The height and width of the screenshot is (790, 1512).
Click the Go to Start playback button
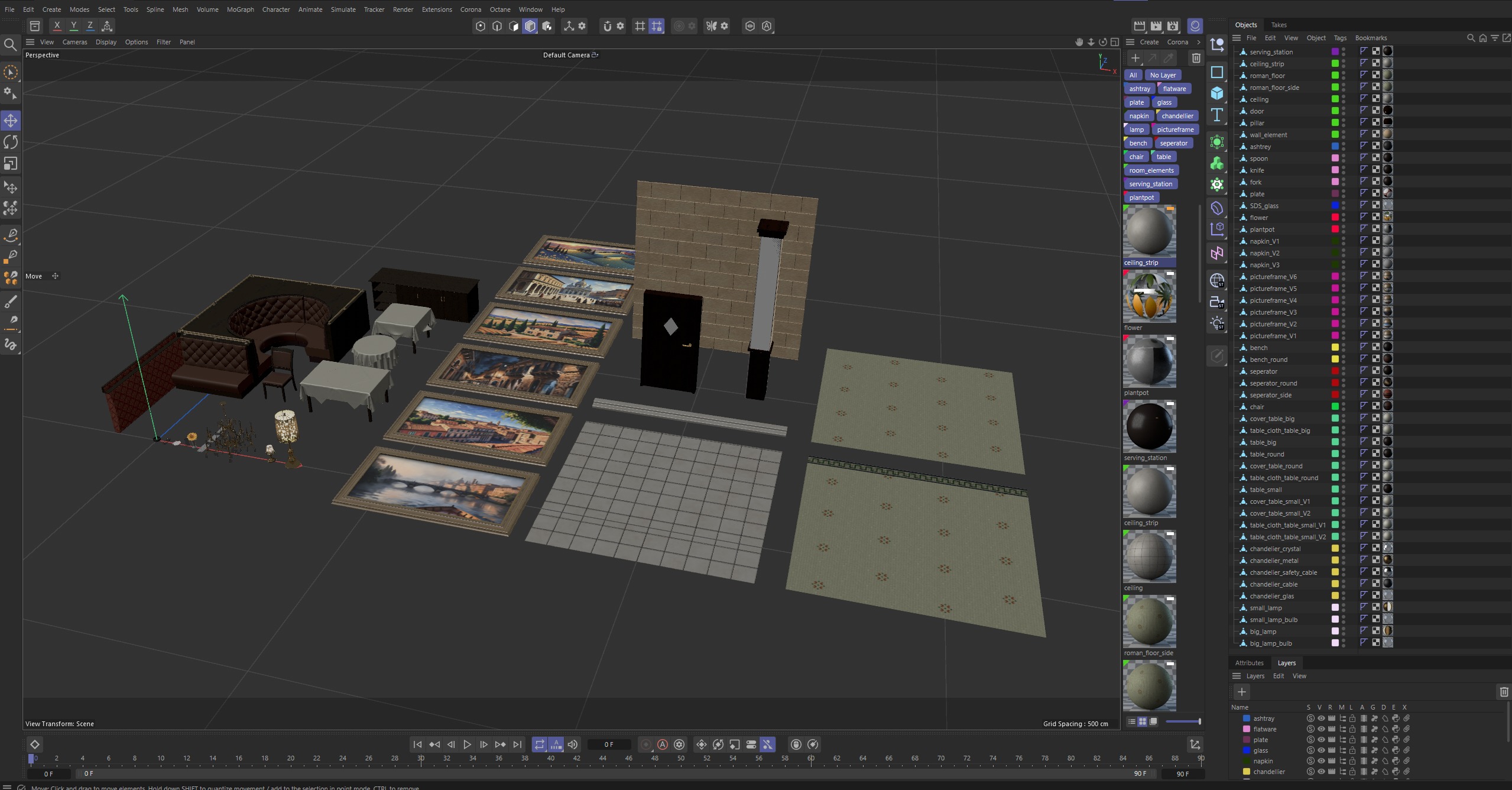[x=417, y=744]
